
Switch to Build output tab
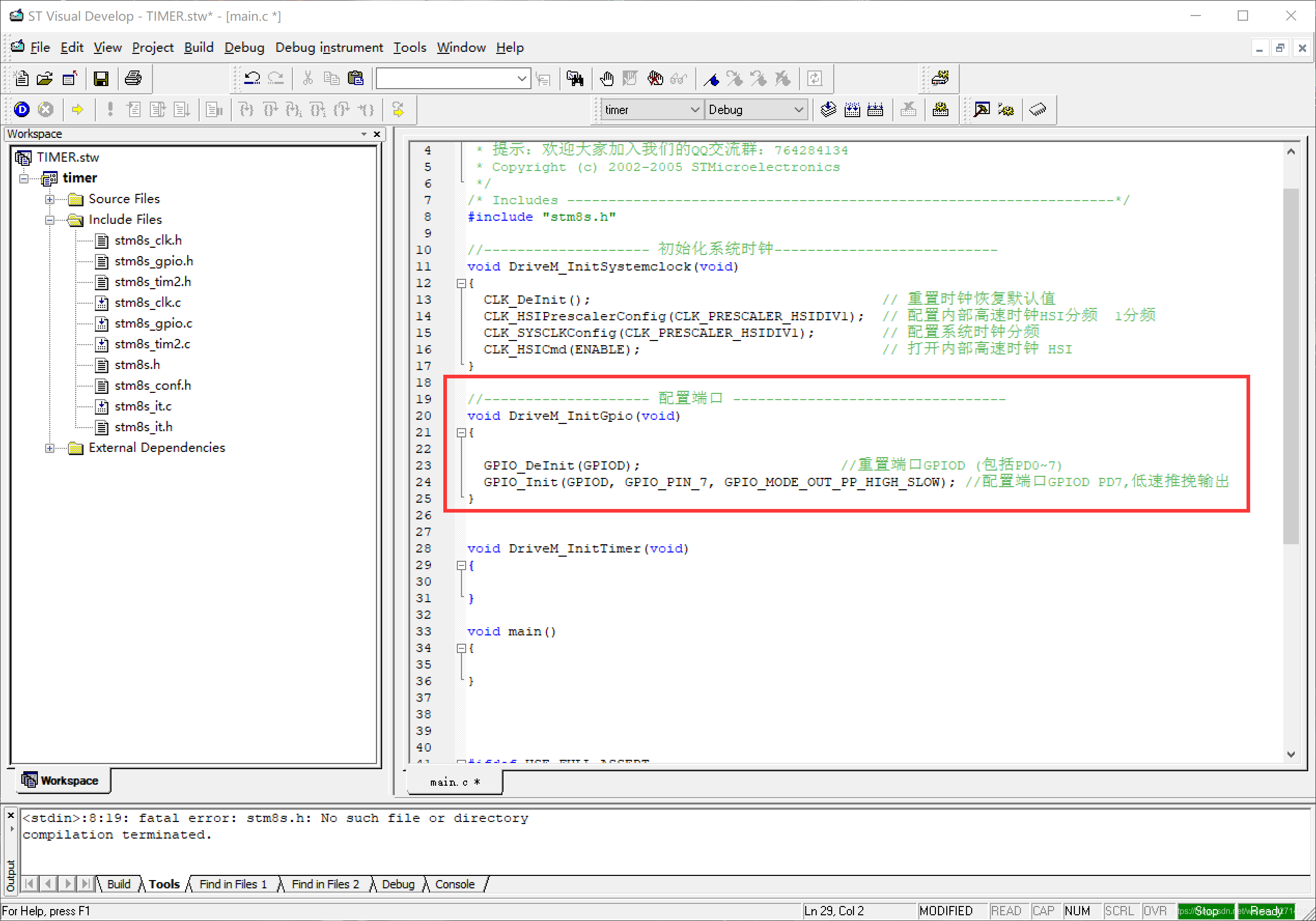click(x=119, y=884)
